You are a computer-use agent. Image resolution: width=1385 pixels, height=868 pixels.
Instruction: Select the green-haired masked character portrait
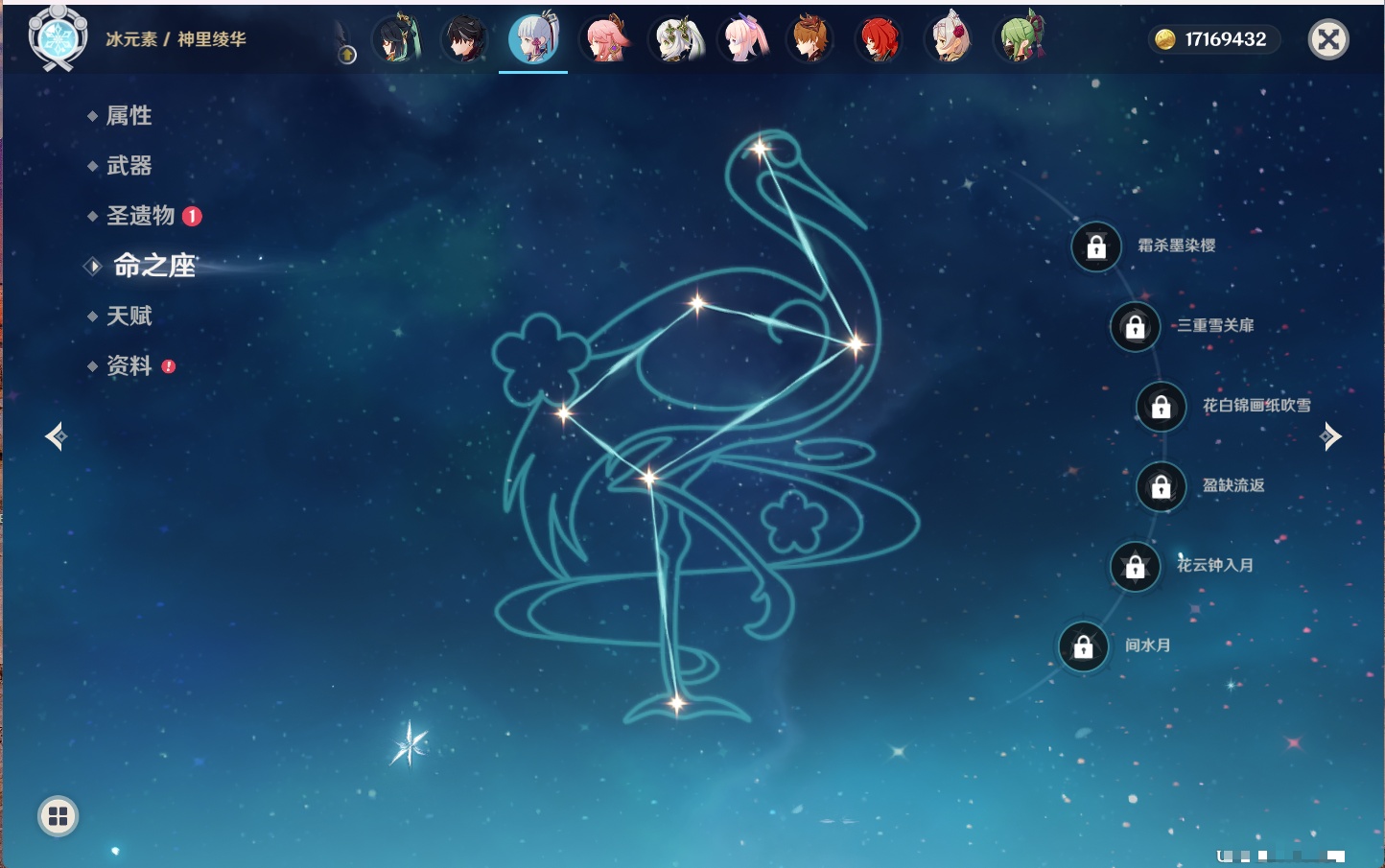coord(1020,40)
